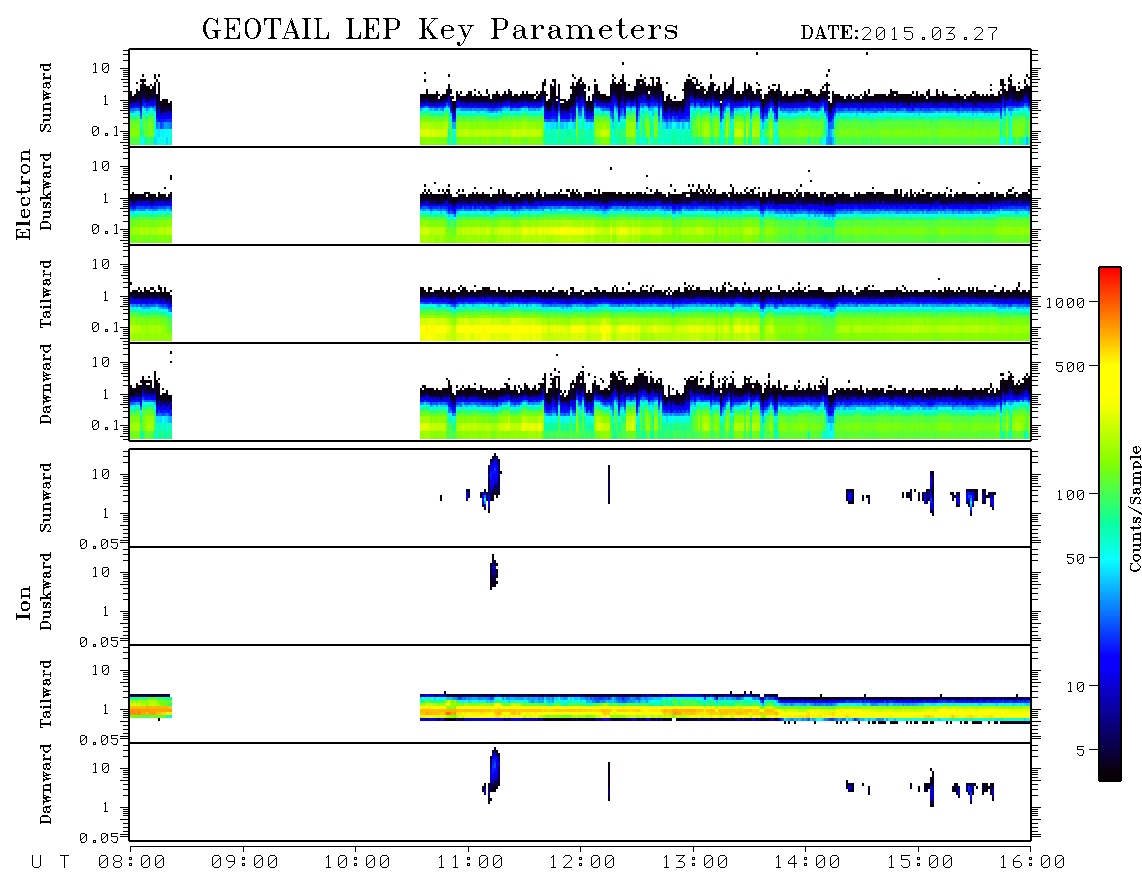This screenshot has height=880, width=1142.
Task: Click the Ion Sunward vertical spike after 12:00
Action: (609, 484)
